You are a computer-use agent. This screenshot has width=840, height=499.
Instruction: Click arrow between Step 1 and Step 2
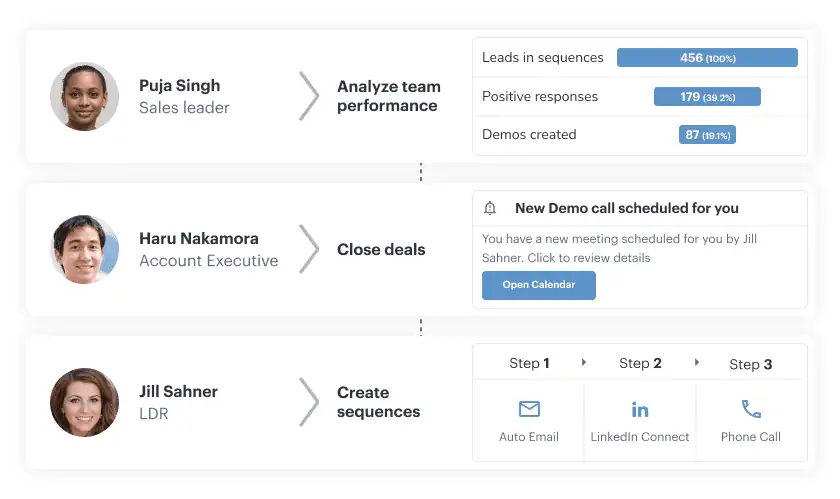pyautogui.click(x=584, y=362)
